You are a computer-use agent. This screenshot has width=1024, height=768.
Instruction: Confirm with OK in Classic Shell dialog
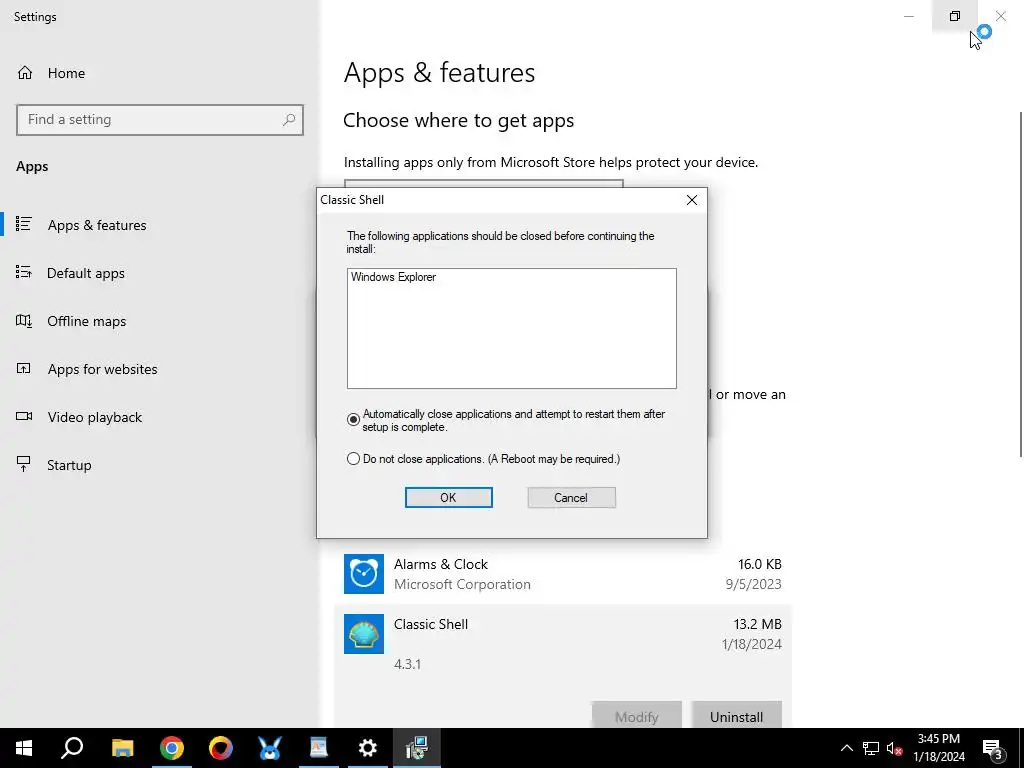click(449, 498)
